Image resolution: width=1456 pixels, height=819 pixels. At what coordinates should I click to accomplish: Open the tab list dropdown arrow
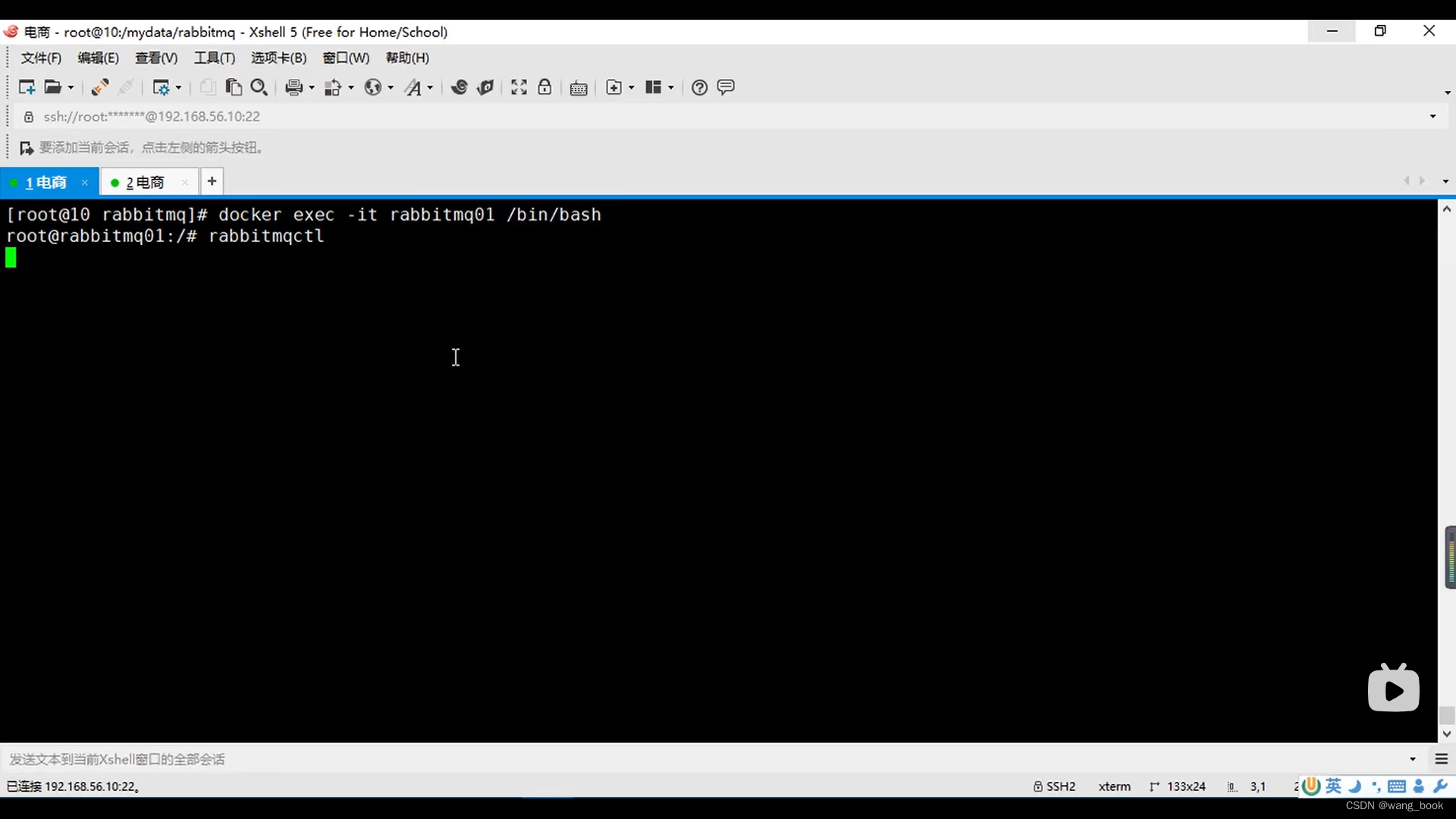[x=1445, y=182]
